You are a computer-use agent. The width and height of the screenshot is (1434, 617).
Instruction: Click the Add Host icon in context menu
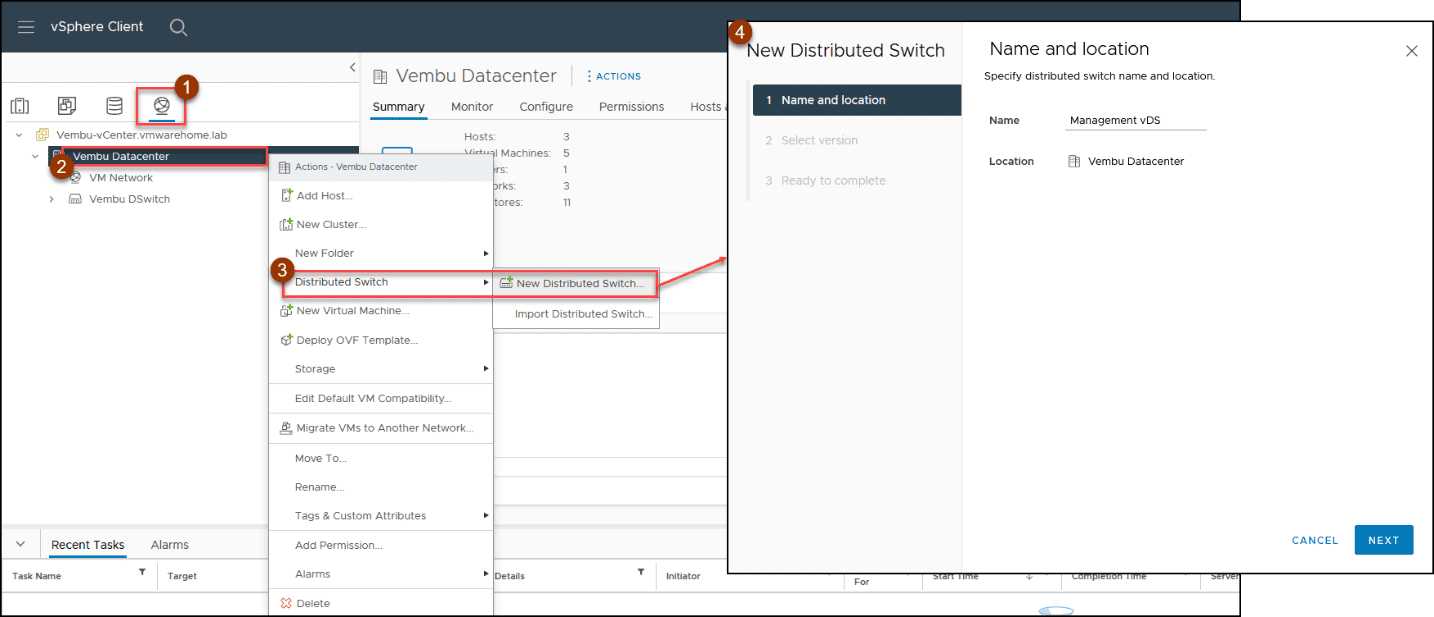coord(286,195)
